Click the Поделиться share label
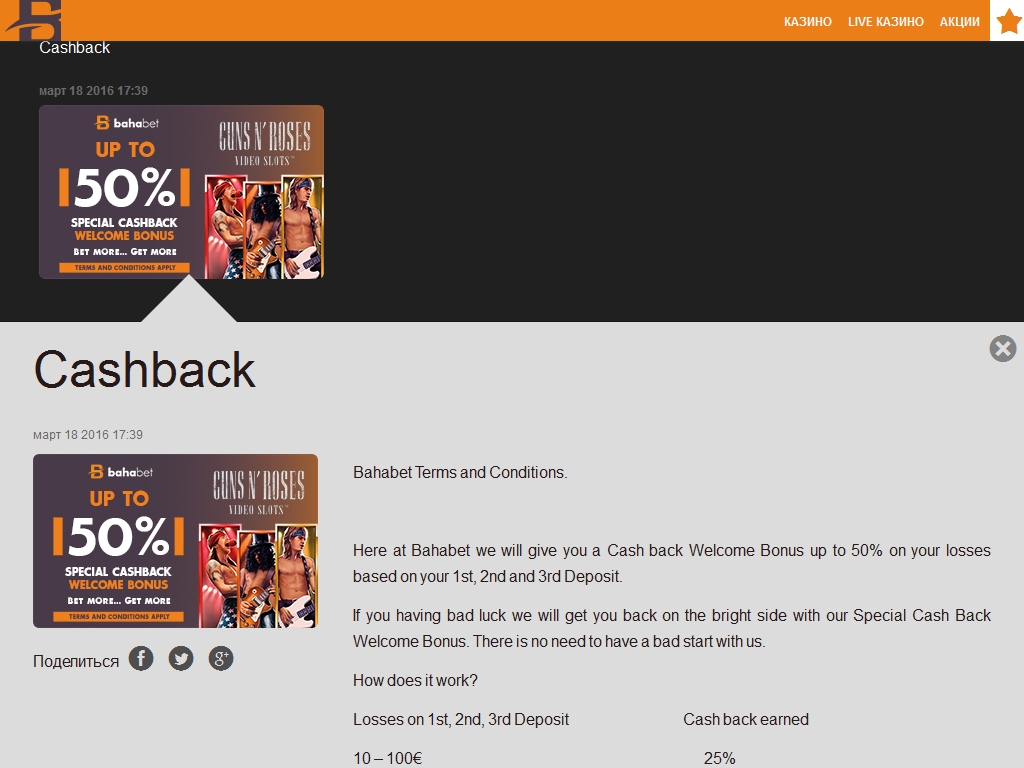The width and height of the screenshot is (1024, 768). point(76,662)
